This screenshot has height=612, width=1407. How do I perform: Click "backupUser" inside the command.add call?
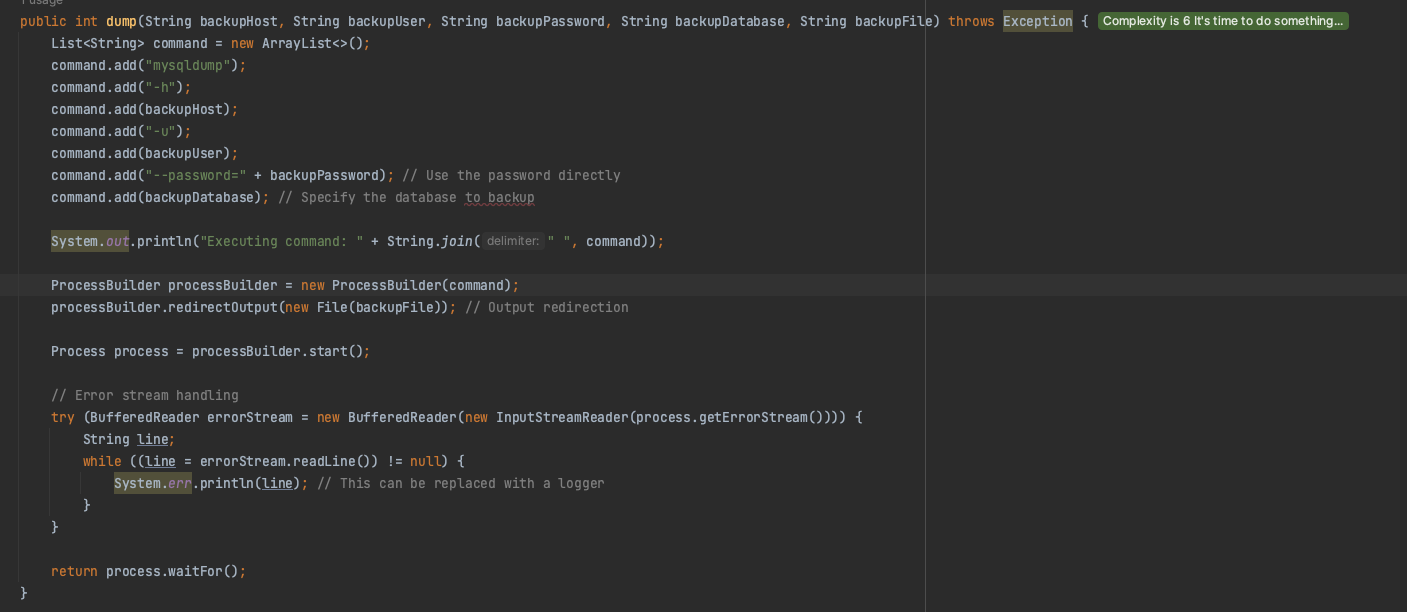click(184, 153)
